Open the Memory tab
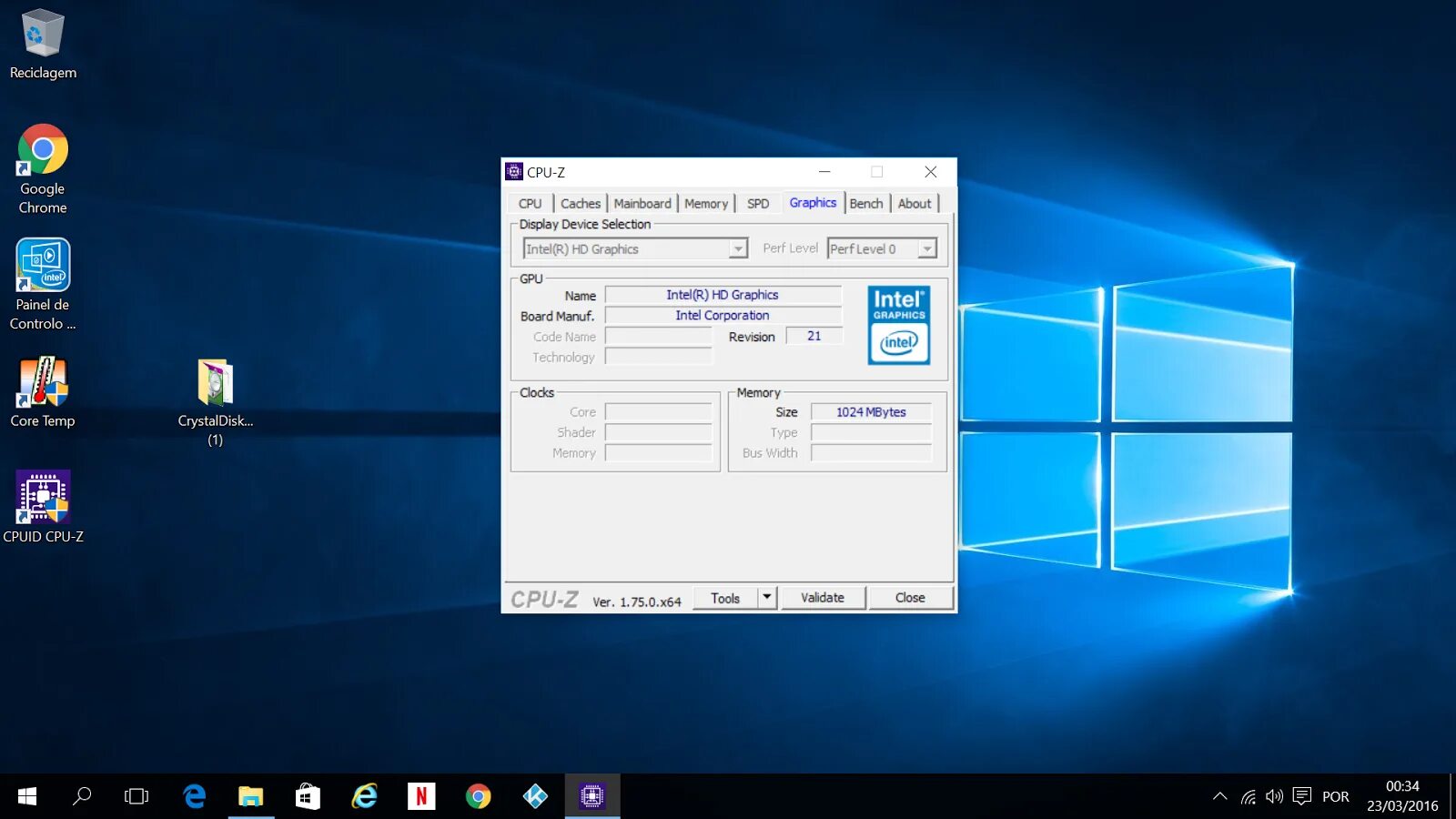The width and height of the screenshot is (1456, 819). 706,204
